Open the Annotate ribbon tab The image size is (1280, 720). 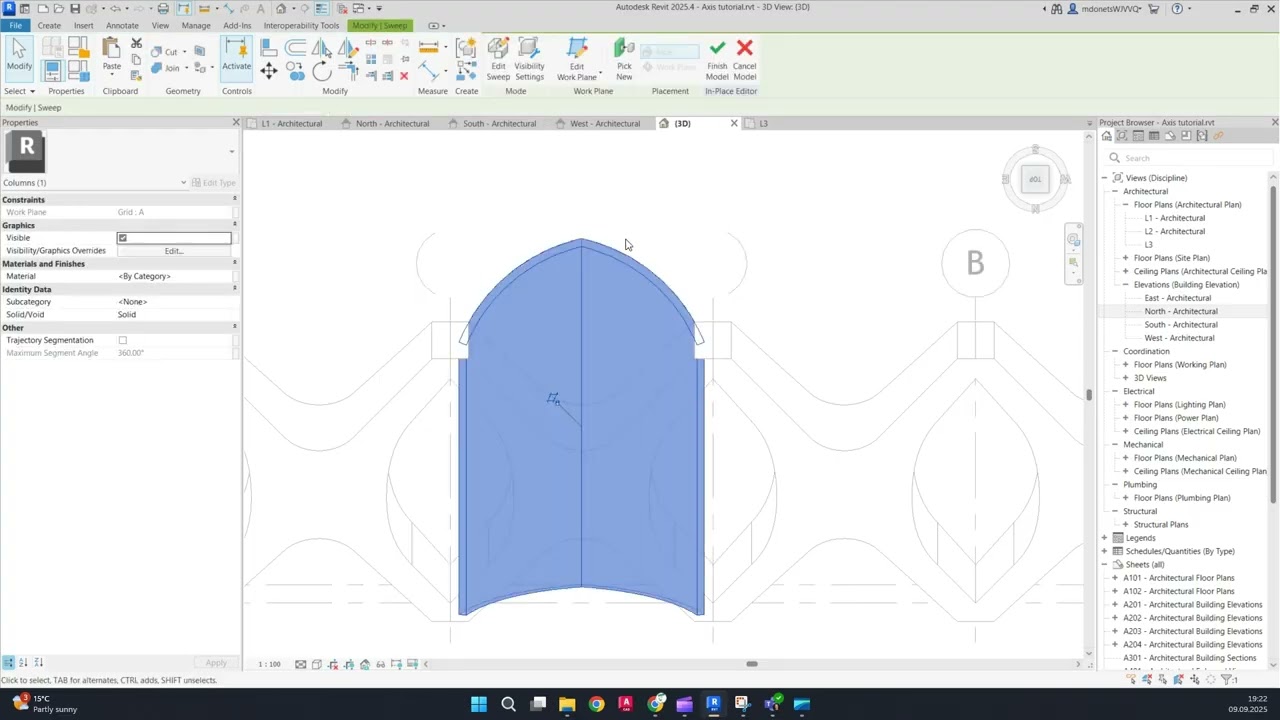122,25
